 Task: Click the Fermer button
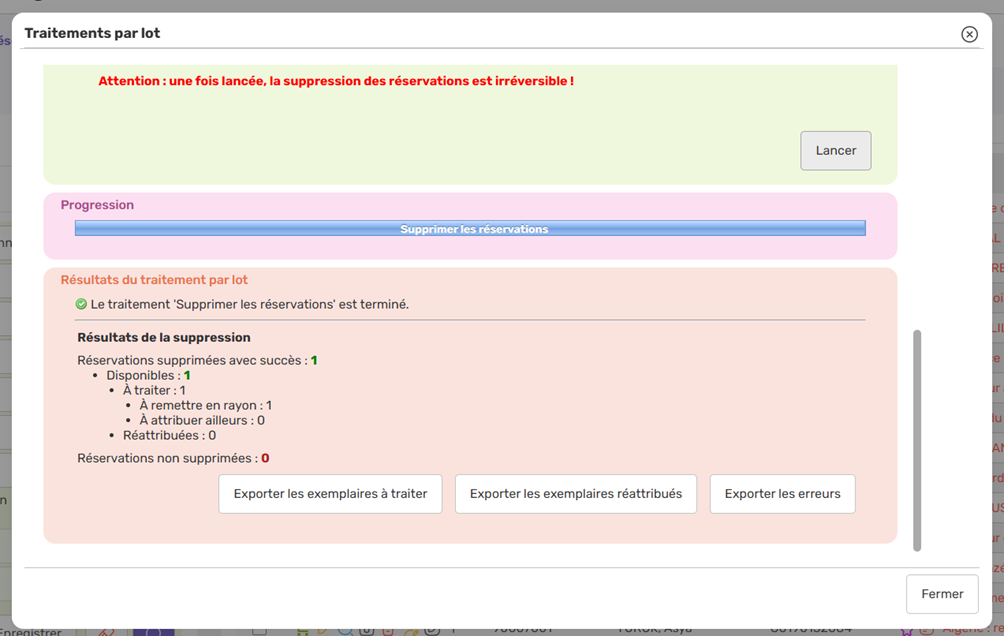[x=941, y=594]
